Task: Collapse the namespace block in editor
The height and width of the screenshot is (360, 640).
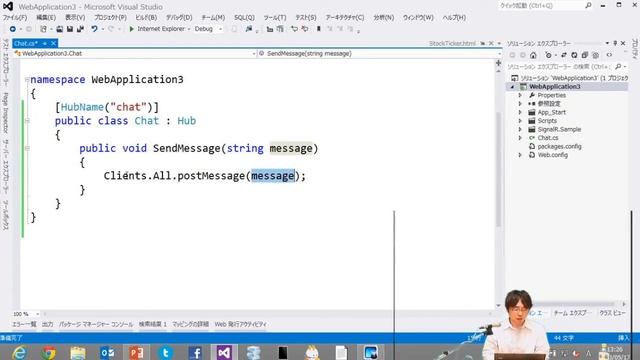Action: (x=27, y=80)
